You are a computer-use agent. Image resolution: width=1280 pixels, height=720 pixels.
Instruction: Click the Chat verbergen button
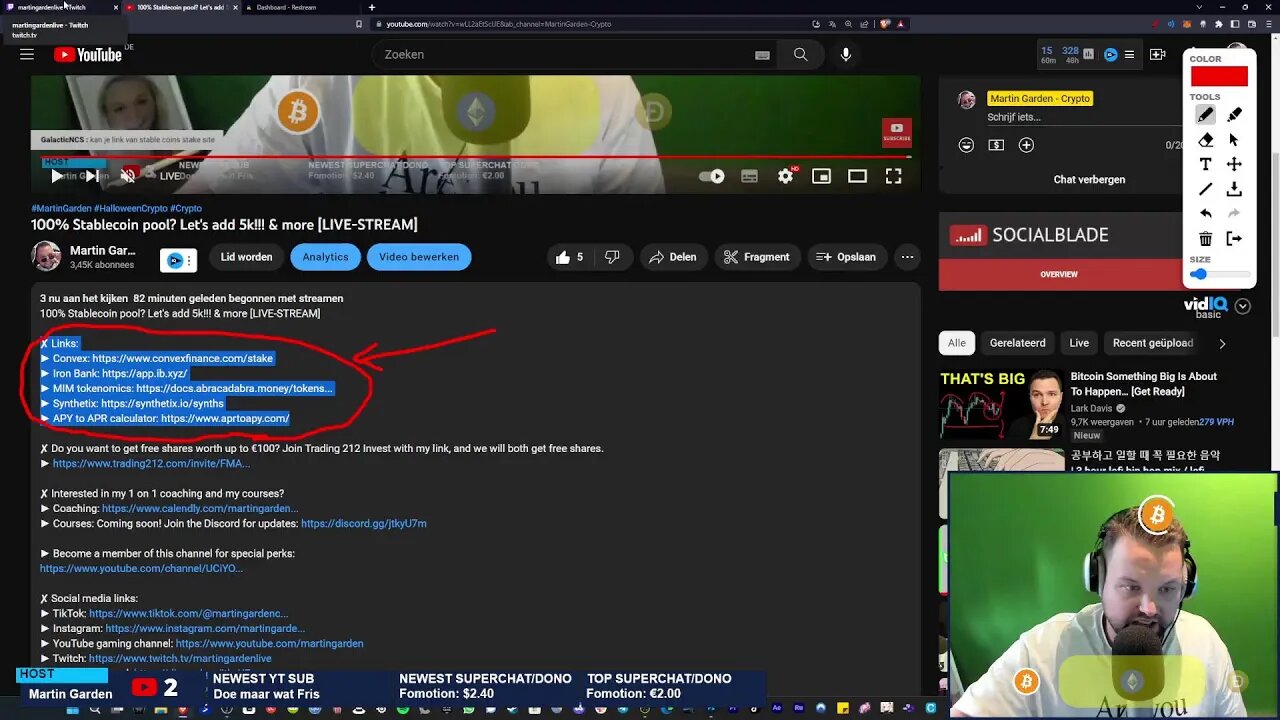coord(1089,180)
